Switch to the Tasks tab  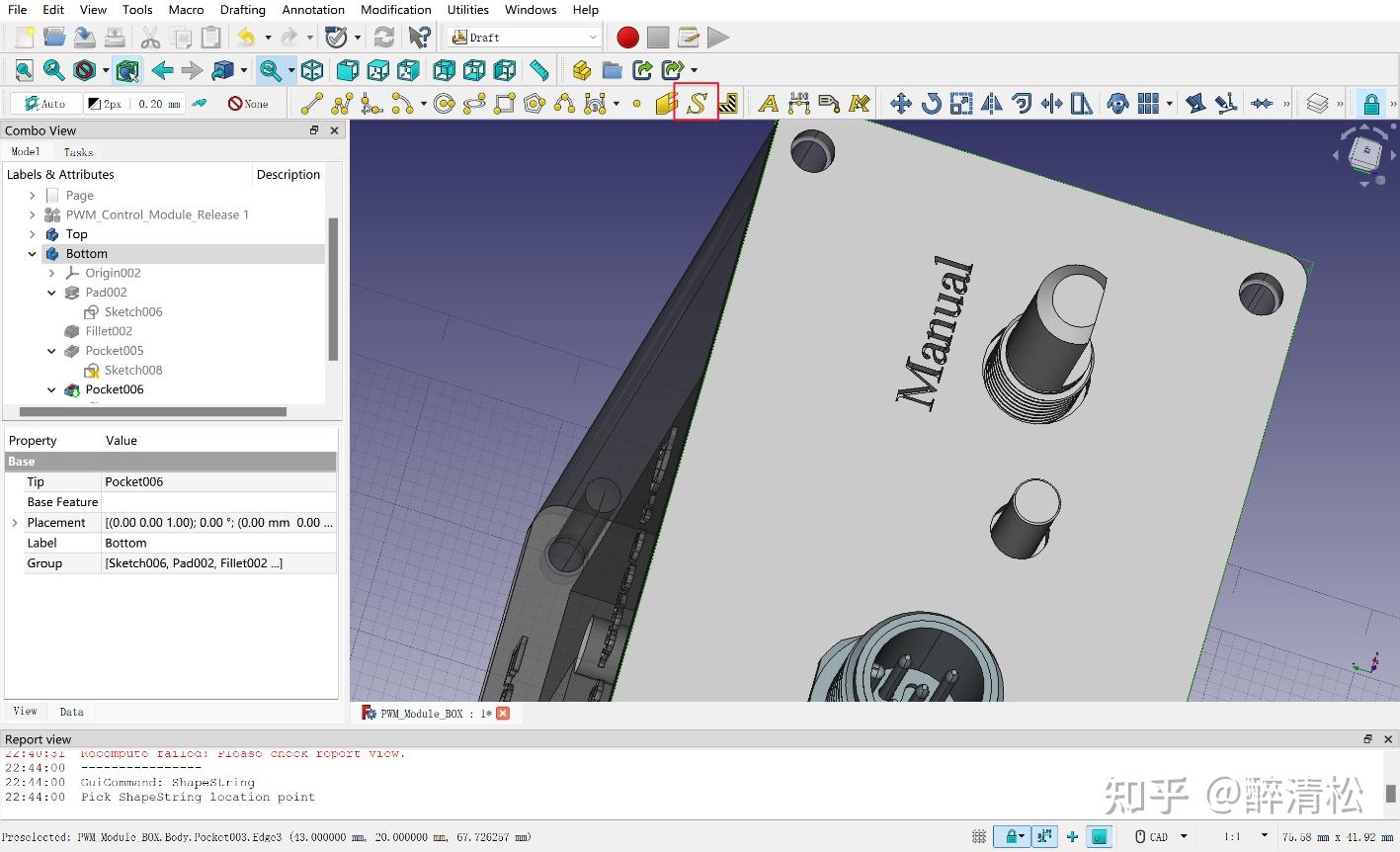(78, 152)
